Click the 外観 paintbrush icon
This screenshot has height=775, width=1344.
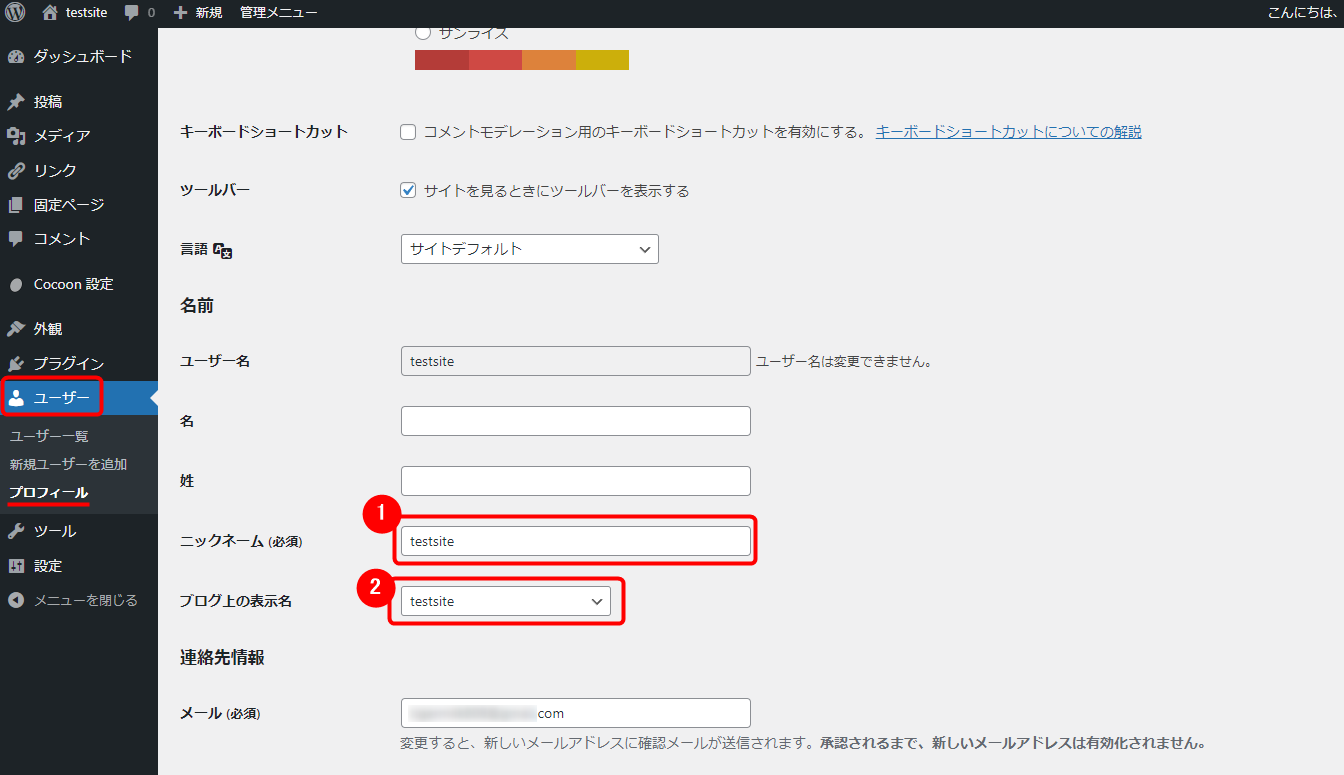(x=15, y=329)
